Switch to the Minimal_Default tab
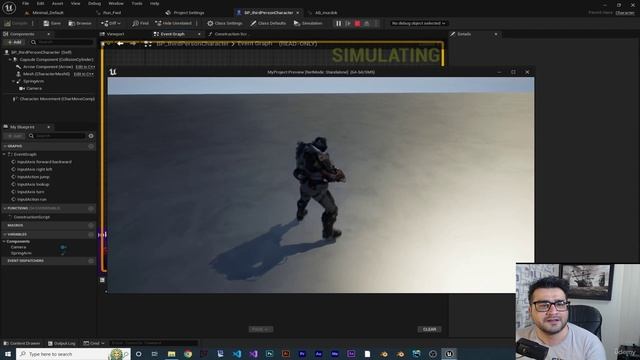640x360 pixels. click(48, 13)
